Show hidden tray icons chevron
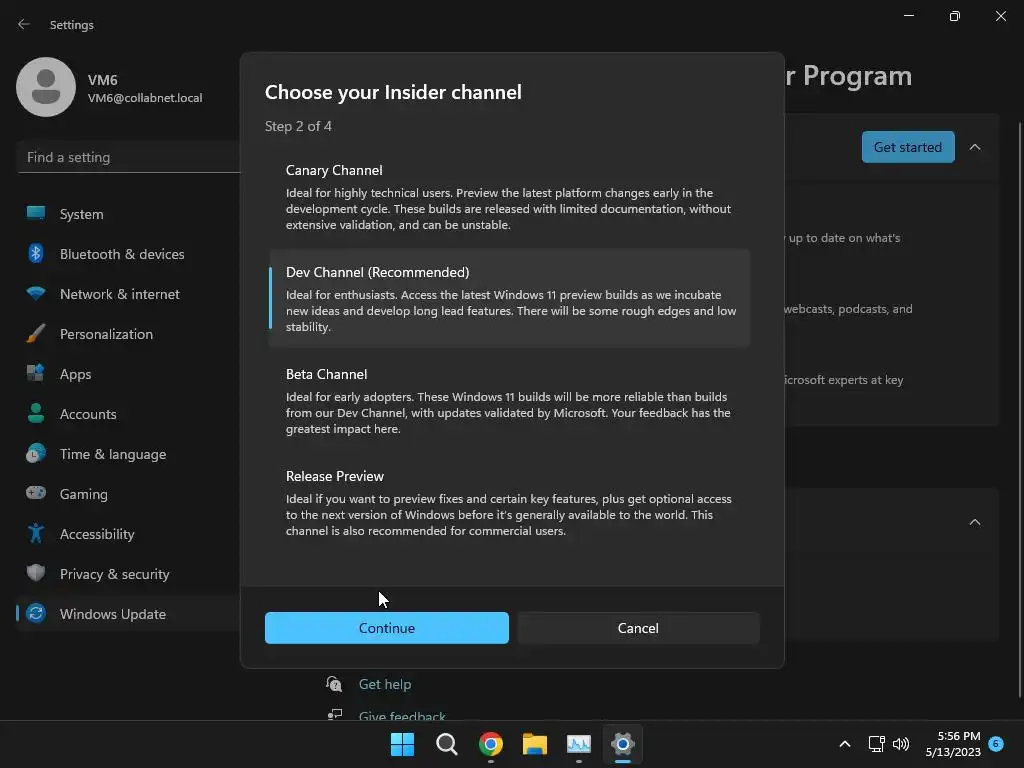 coord(844,744)
